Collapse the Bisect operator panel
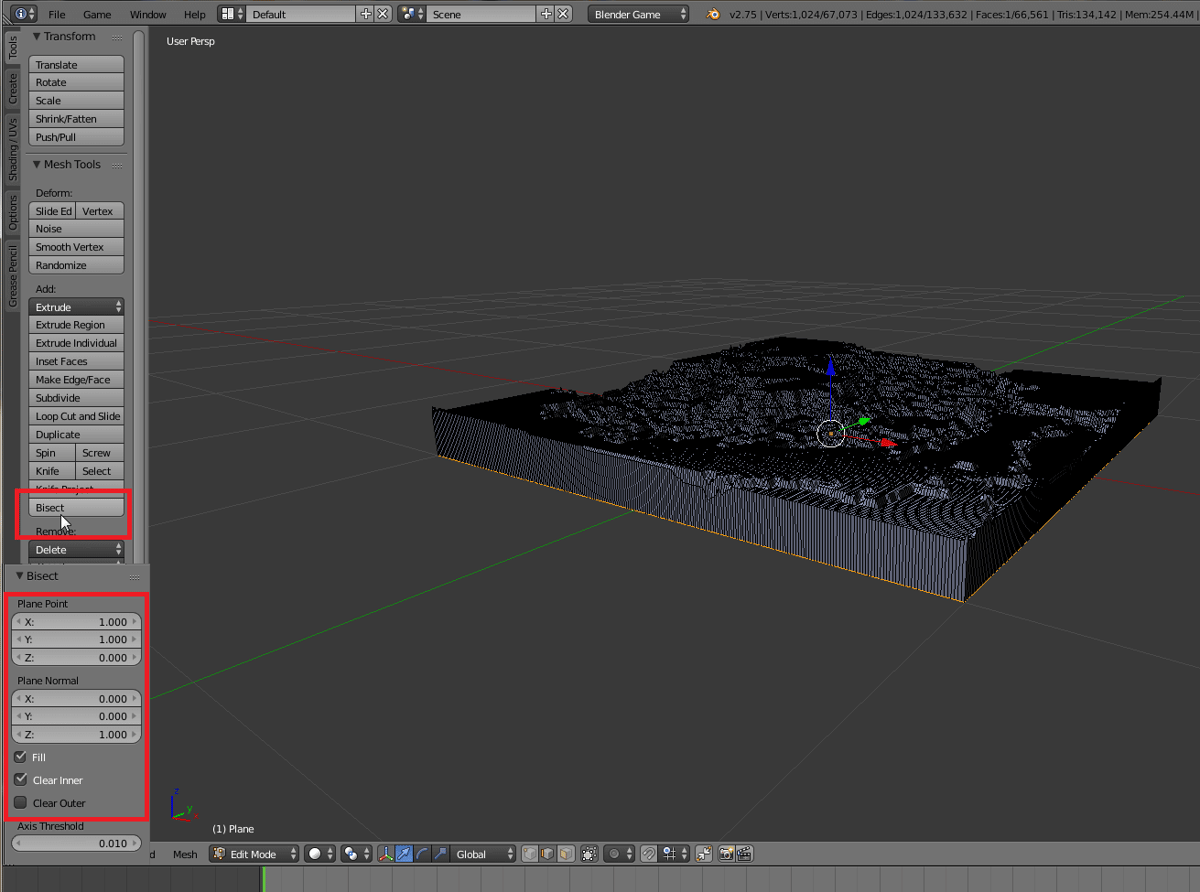 point(20,576)
